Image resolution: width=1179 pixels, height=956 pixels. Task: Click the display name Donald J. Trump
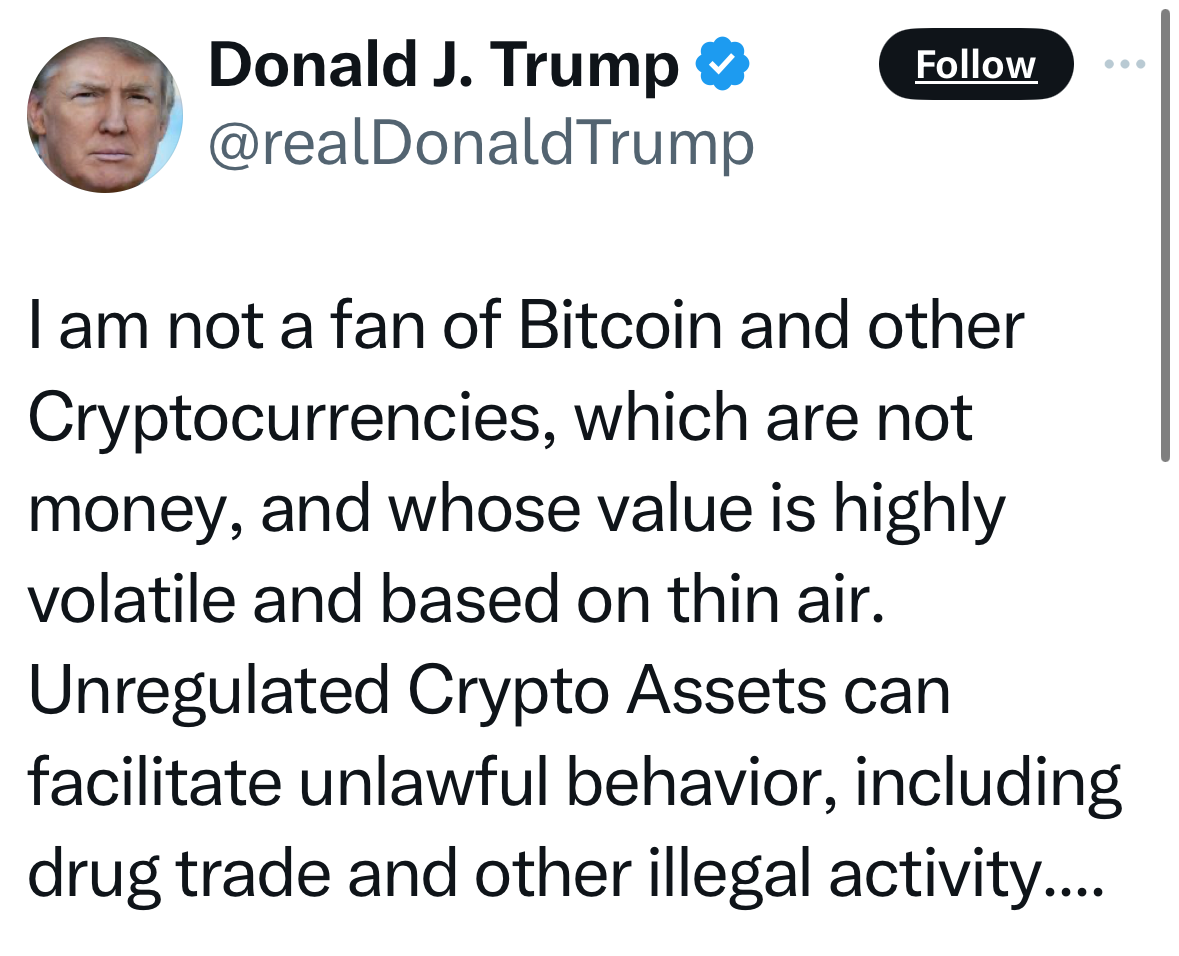click(444, 66)
